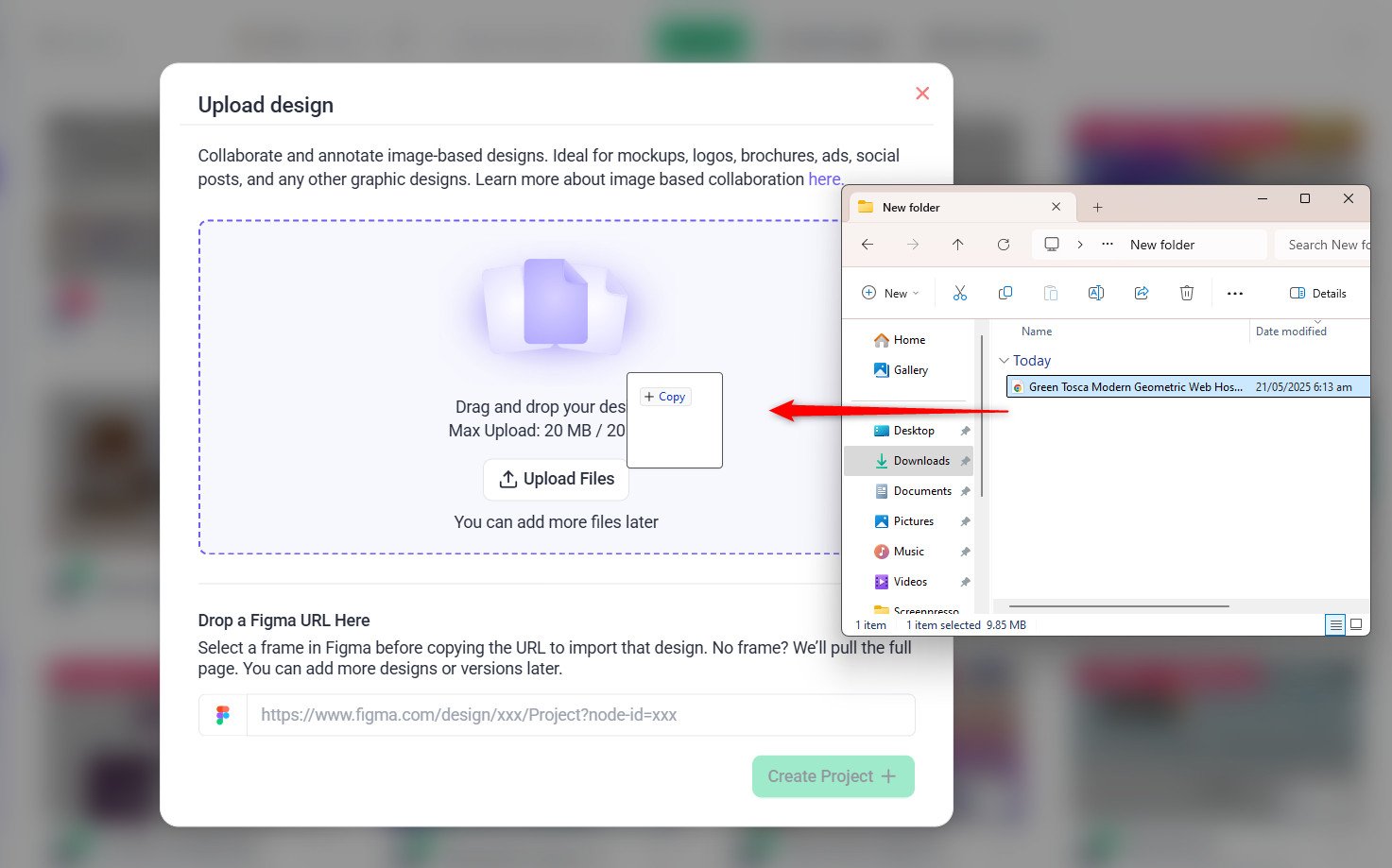Toggle the Details pane button

point(1318,294)
